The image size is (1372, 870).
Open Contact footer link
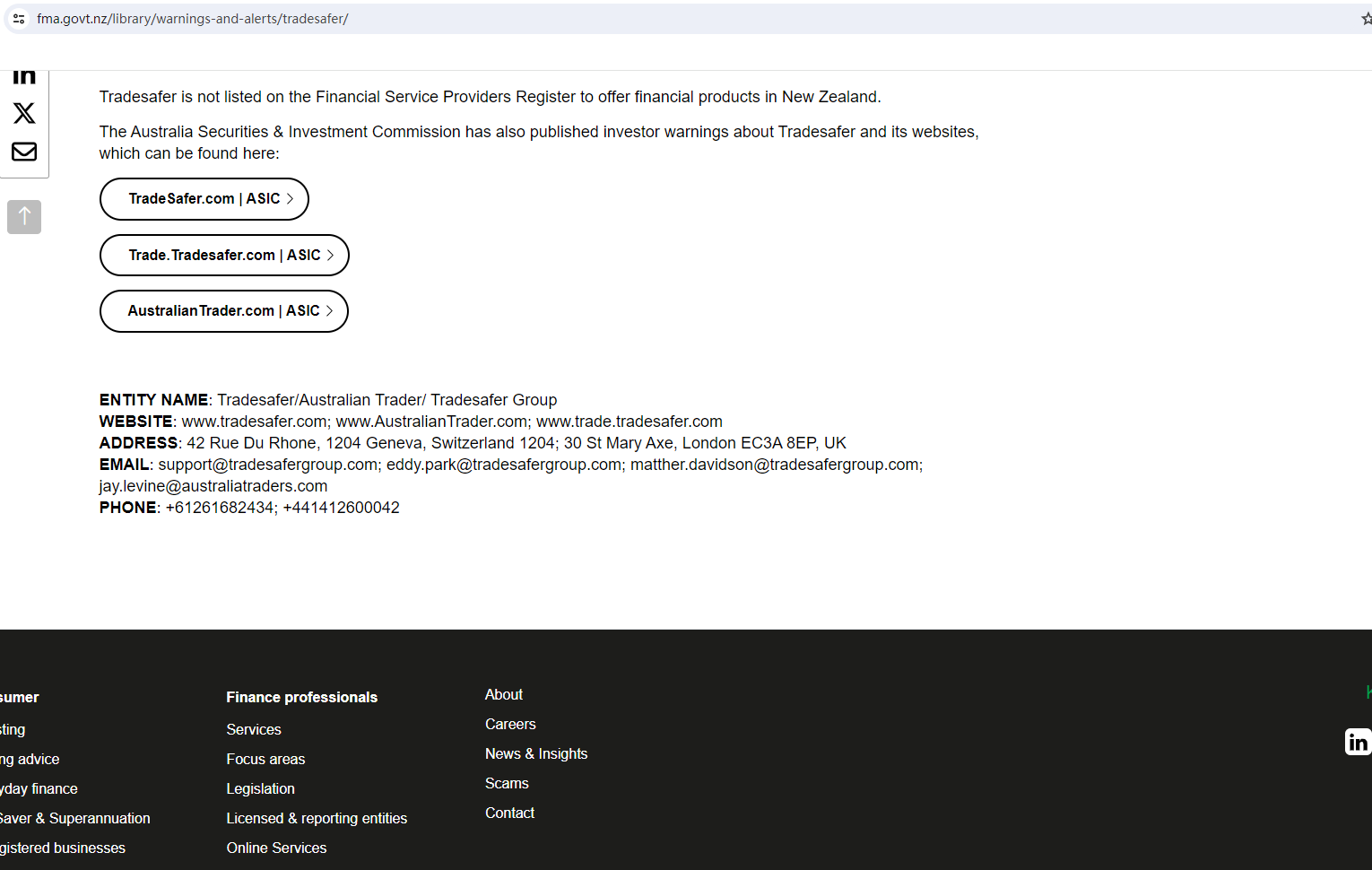click(509, 813)
